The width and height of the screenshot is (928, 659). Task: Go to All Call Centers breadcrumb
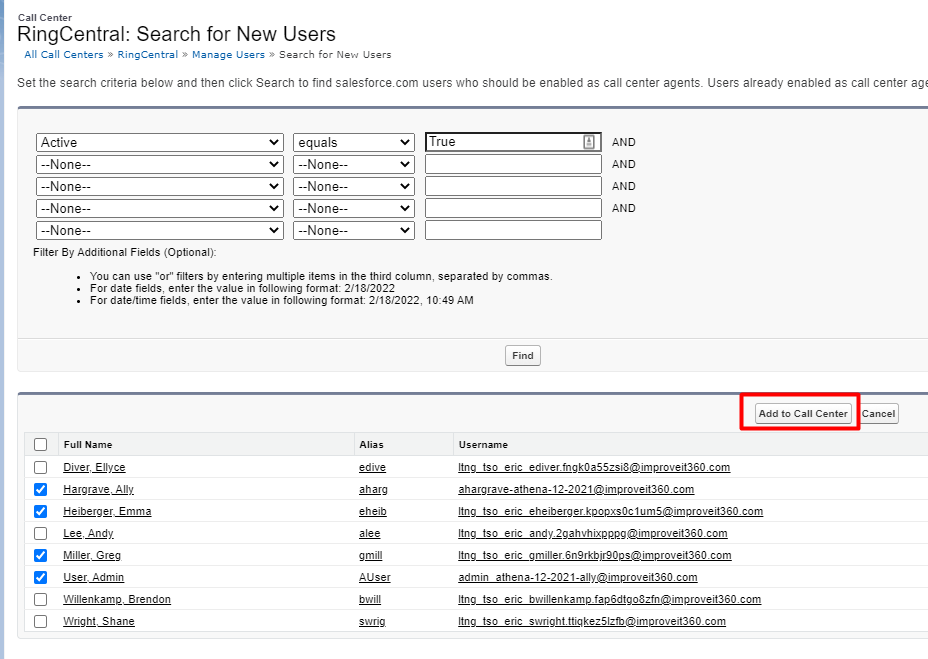(64, 54)
